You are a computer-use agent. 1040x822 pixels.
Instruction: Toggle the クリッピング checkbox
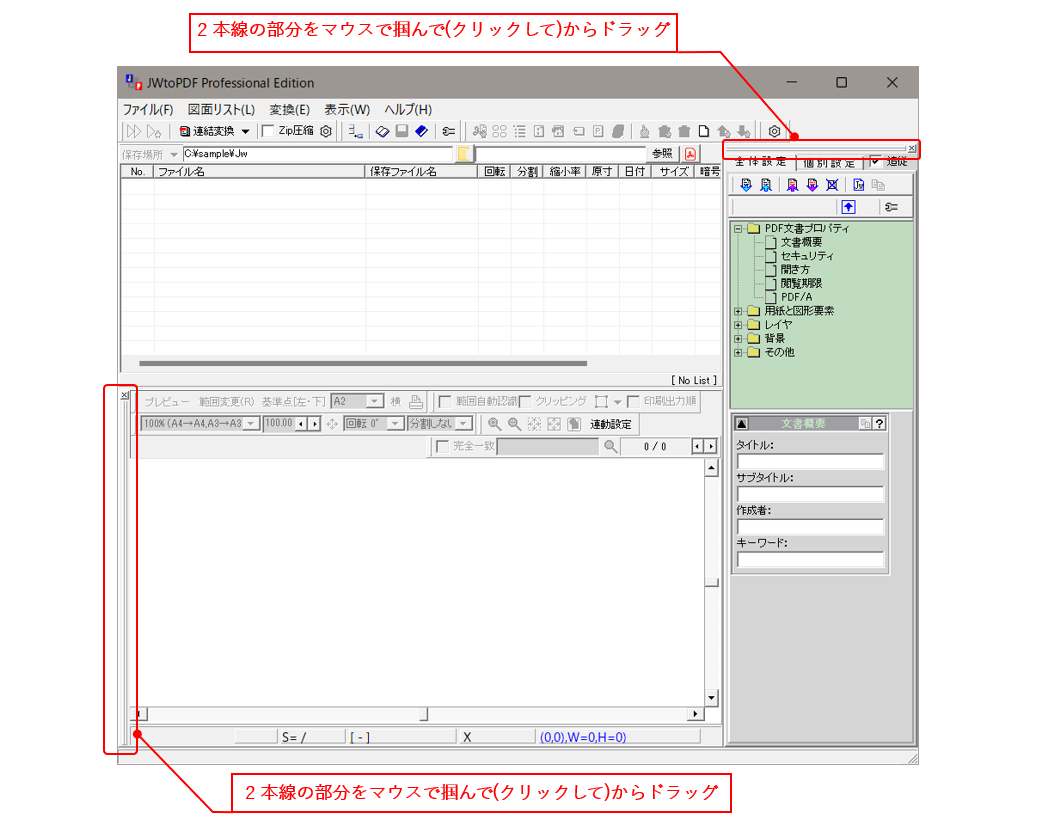tap(525, 401)
